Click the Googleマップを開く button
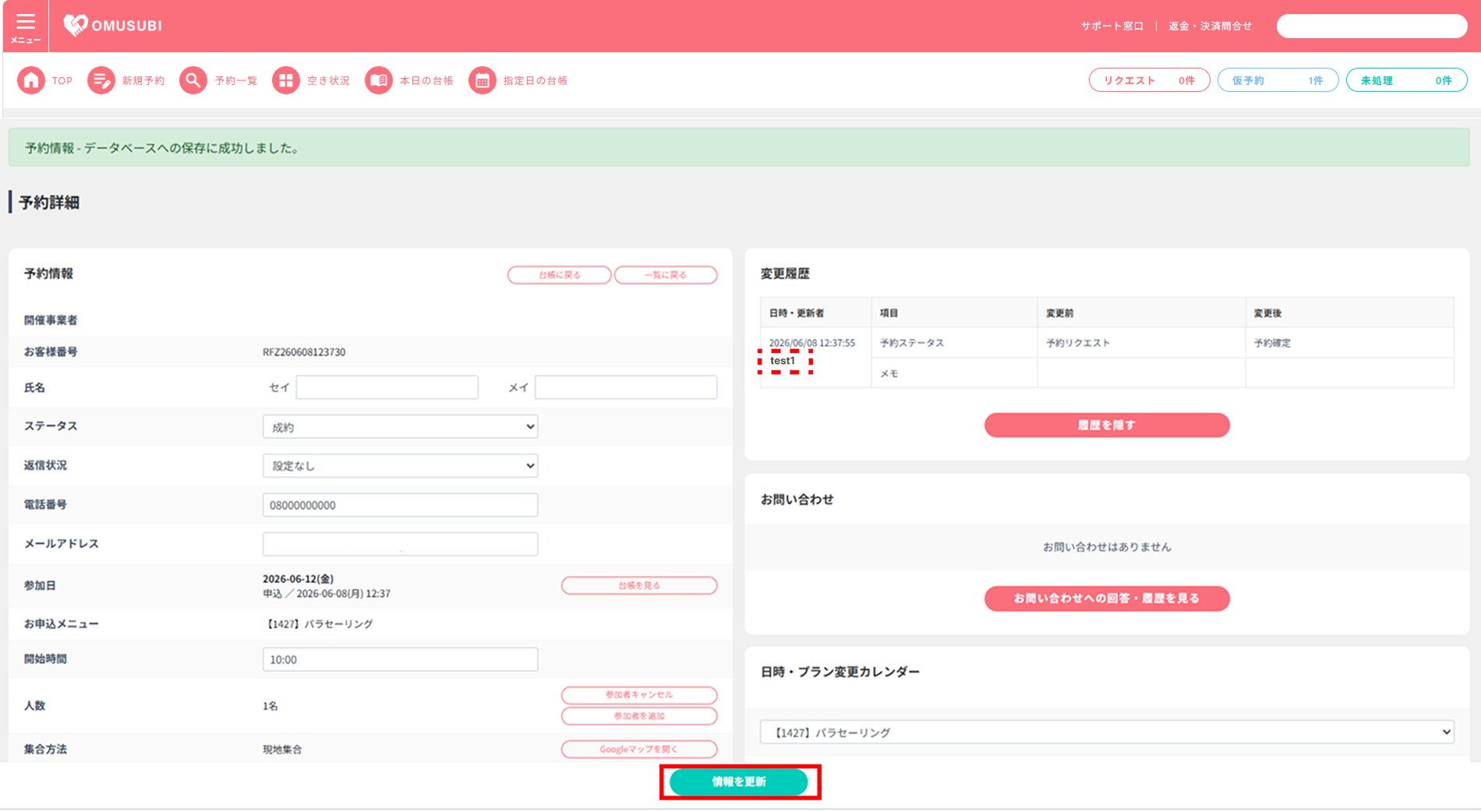1481x812 pixels. [x=639, y=750]
